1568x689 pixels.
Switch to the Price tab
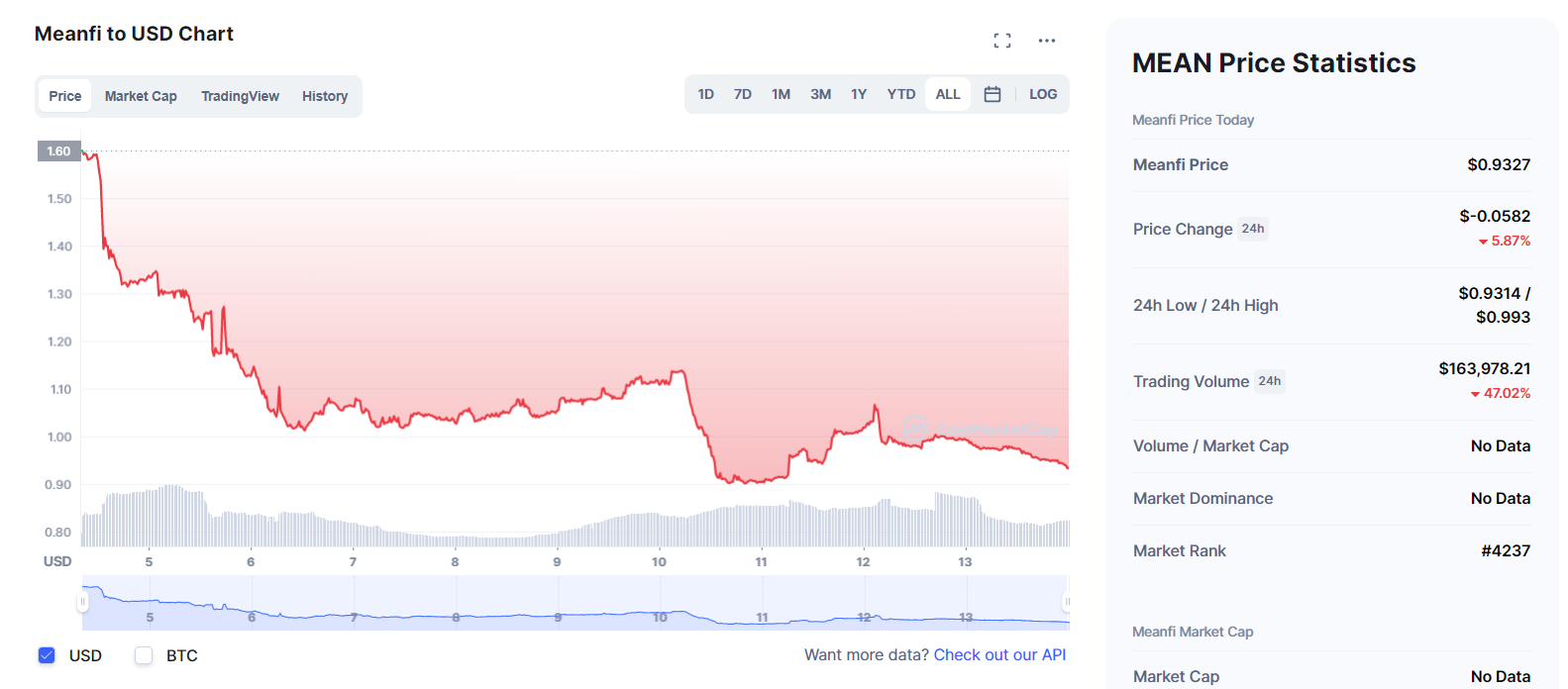(x=65, y=96)
